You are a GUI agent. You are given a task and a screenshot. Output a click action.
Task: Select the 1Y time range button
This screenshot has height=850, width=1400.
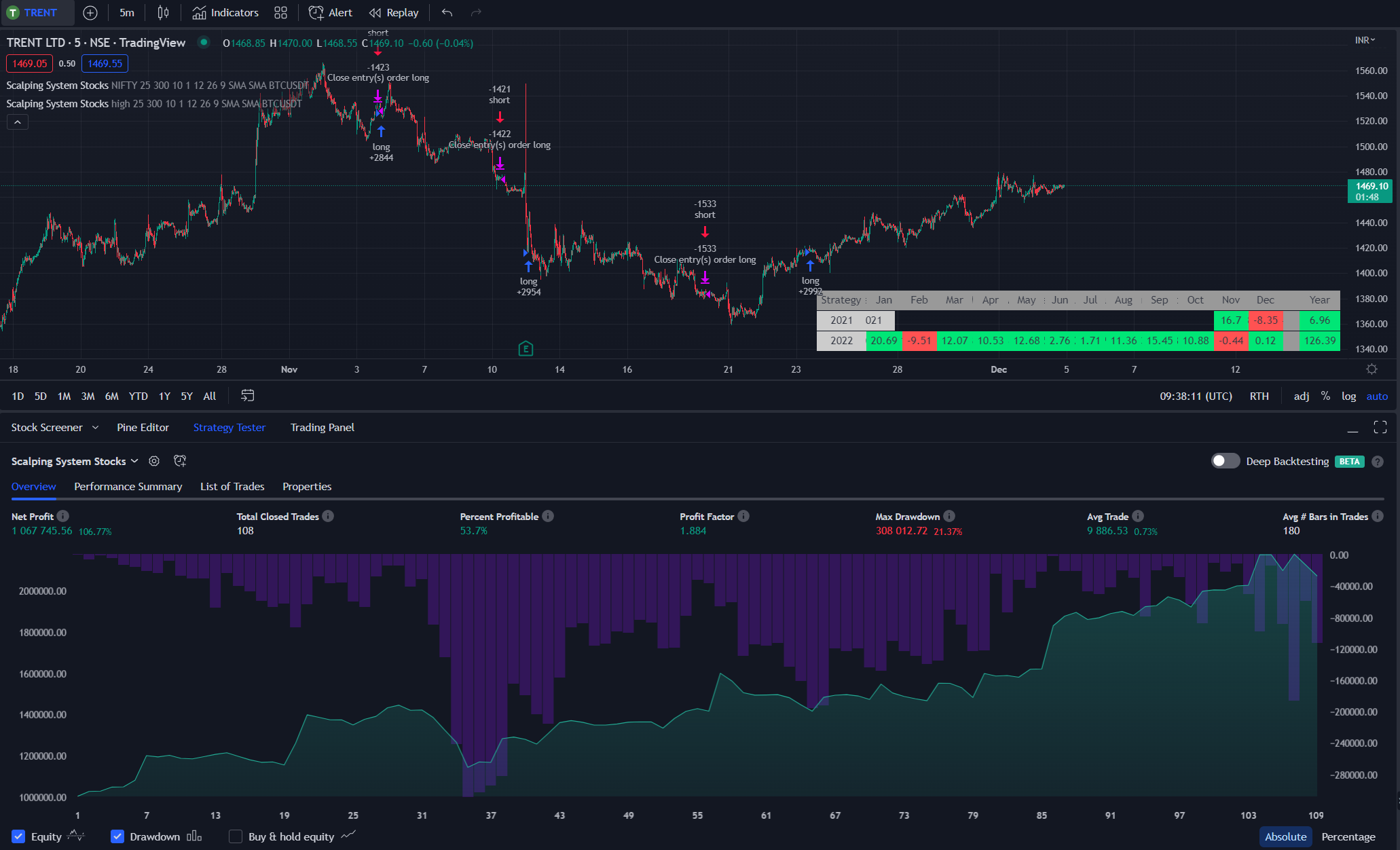[x=164, y=396]
